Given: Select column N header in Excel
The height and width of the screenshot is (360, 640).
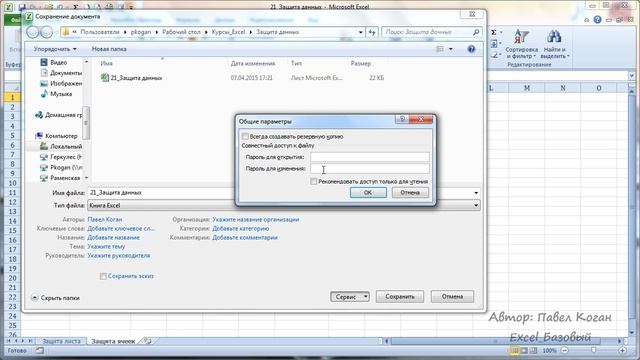Looking at the screenshot, I should (563, 88).
